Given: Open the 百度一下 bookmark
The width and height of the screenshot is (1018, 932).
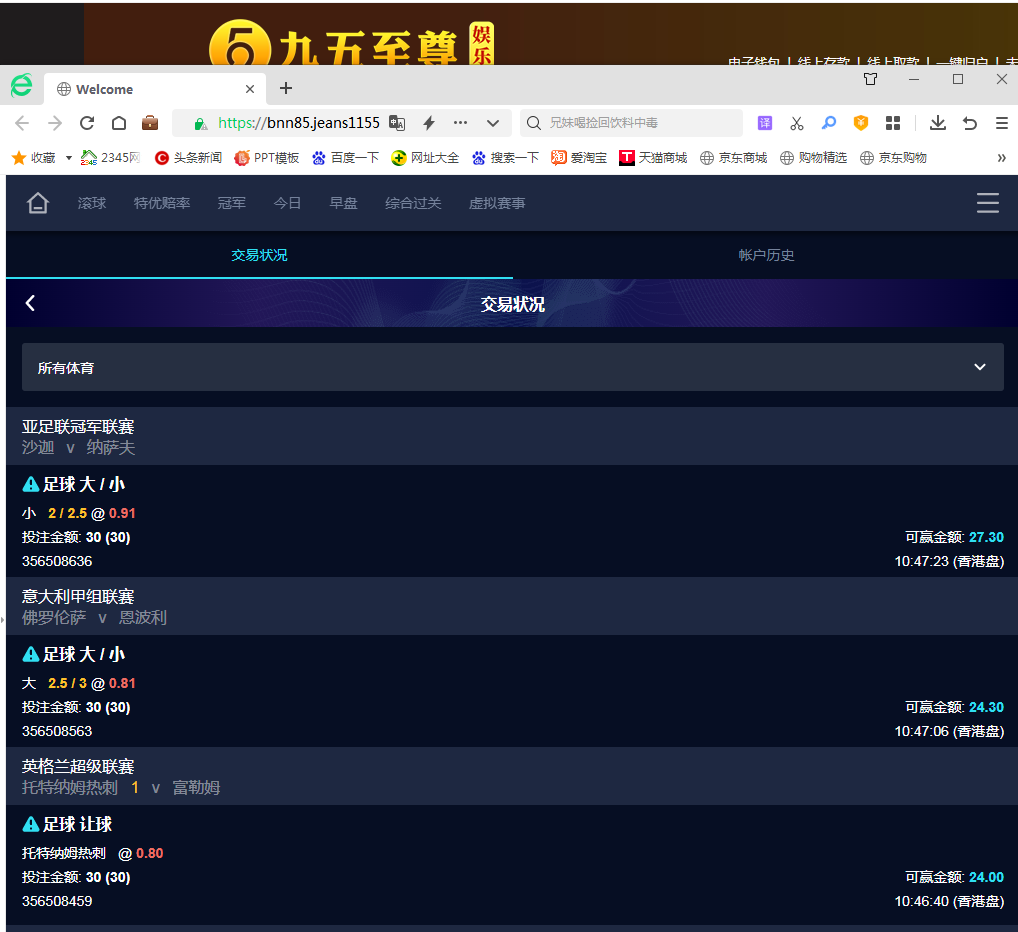Looking at the screenshot, I should click(345, 158).
